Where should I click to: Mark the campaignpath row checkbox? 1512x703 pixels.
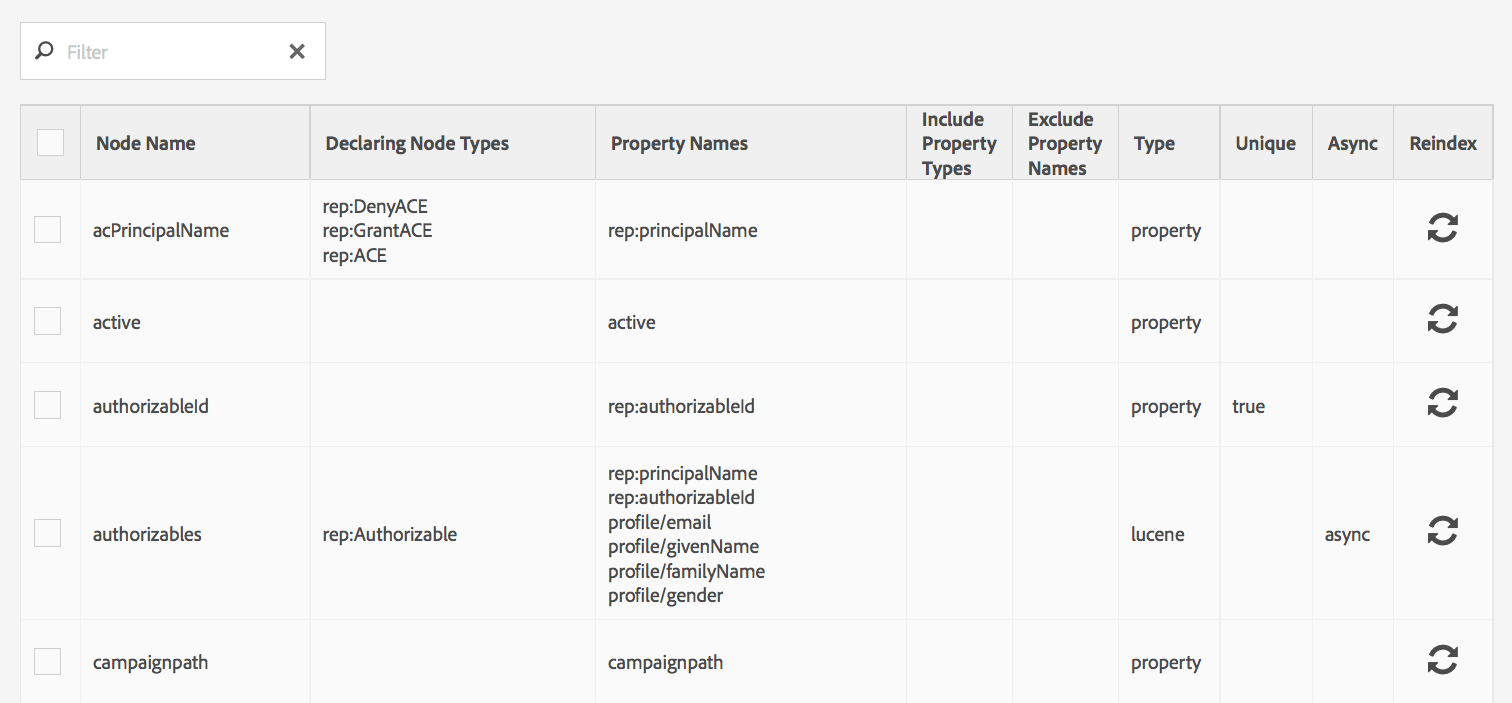point(48,662)
